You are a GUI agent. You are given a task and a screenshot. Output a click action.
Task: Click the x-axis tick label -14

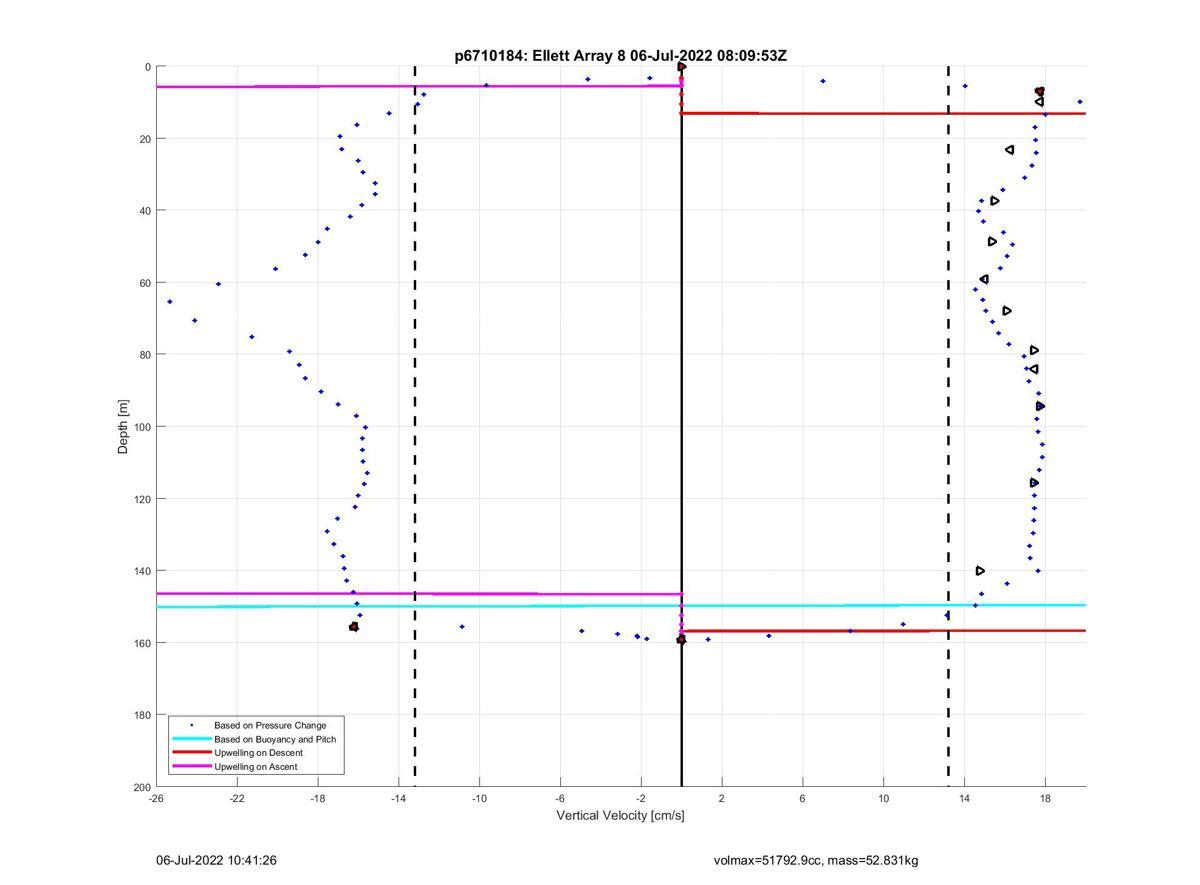[398, 798]
